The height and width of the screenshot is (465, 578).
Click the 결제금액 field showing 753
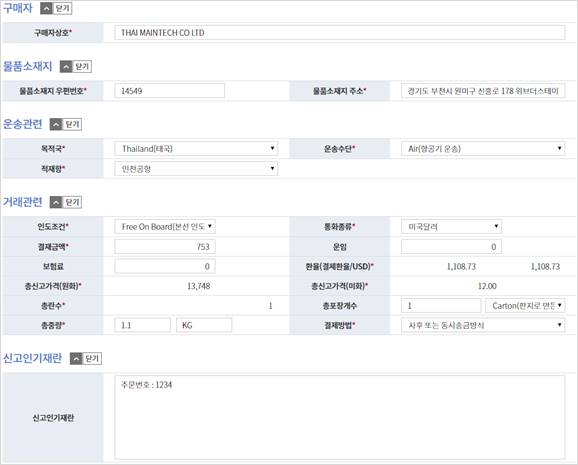click(x=165, y=247)
